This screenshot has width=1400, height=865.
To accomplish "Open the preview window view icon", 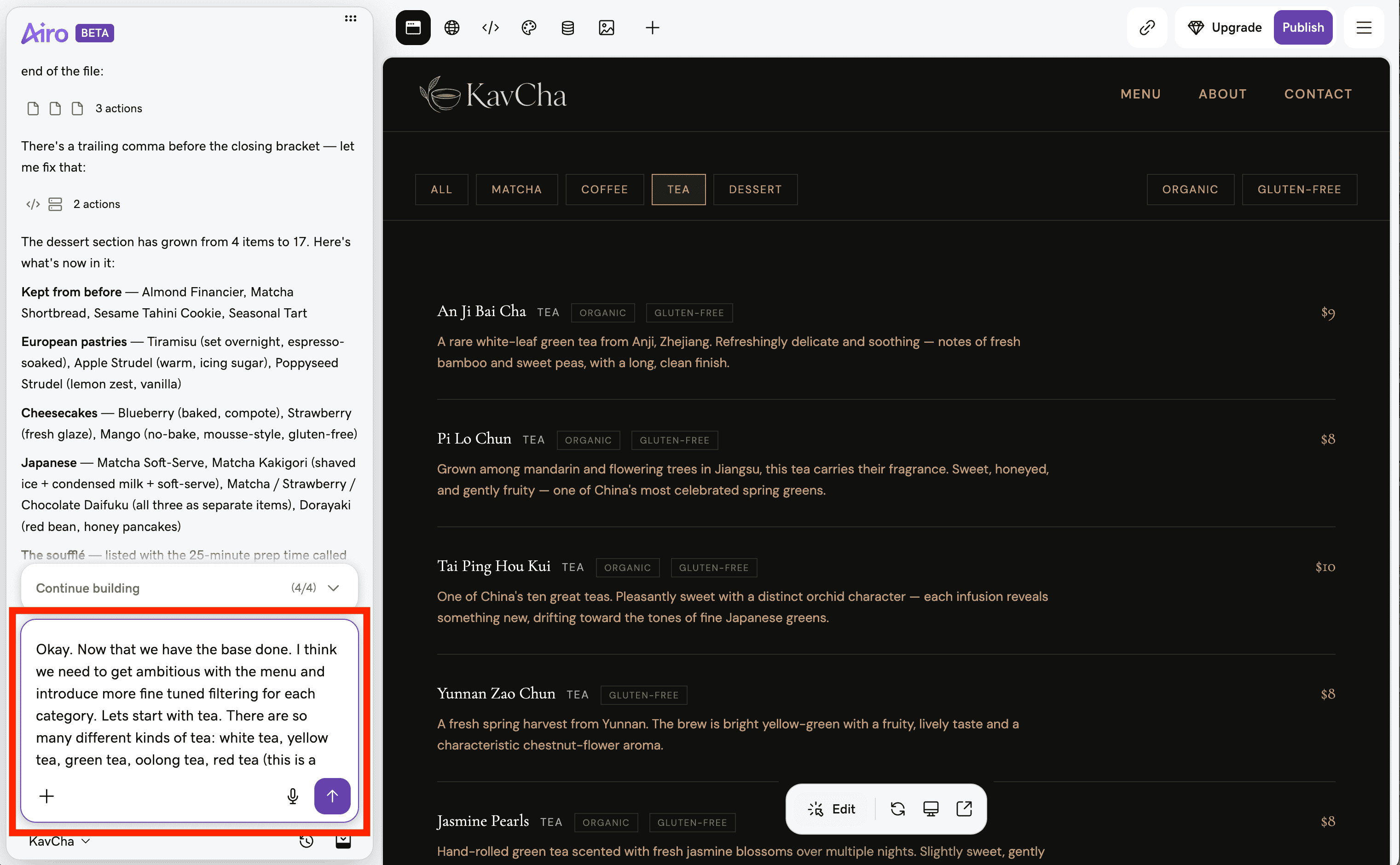I will pos(413,28).
